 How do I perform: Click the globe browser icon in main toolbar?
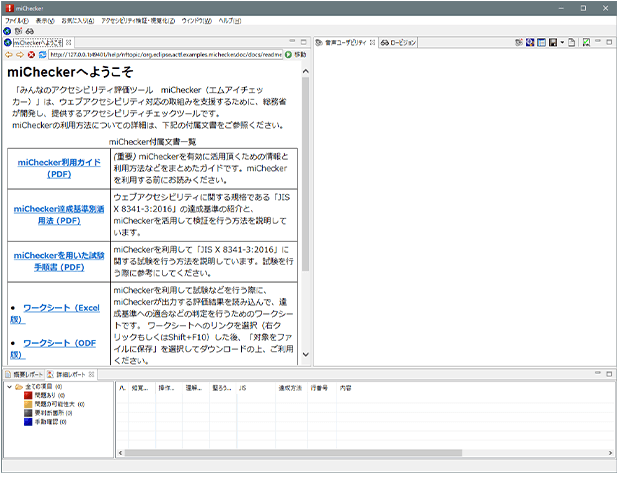tap(7, 31)
